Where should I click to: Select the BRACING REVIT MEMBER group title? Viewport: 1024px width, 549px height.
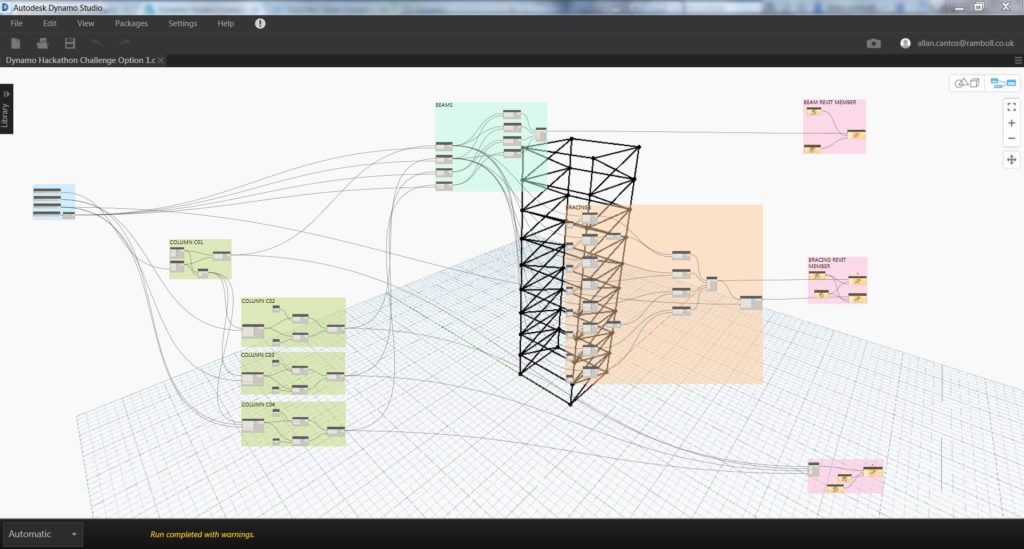pyautogui.click(x=827, y=262)
